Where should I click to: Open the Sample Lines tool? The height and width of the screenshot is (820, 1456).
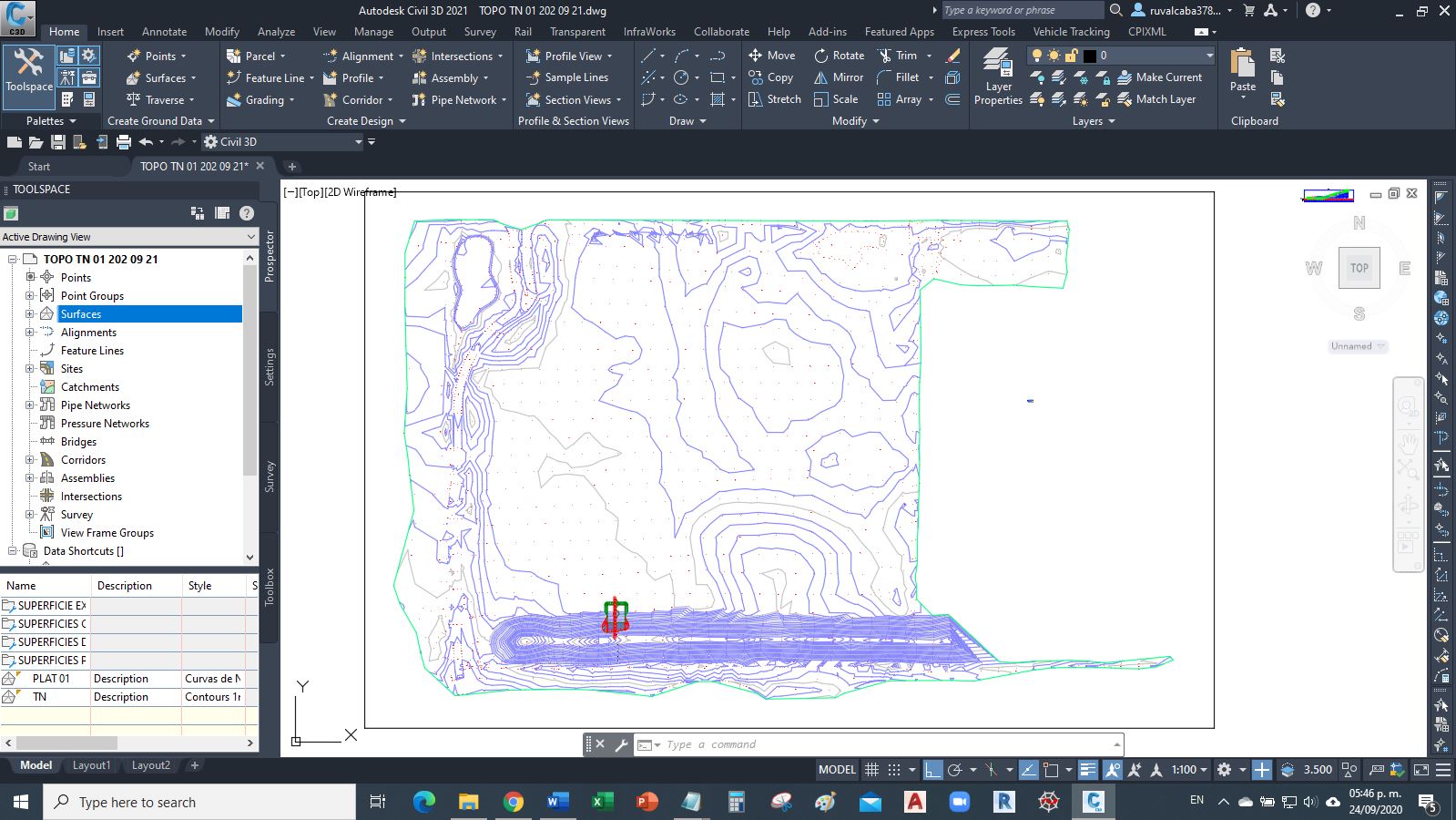tap(566, 77)
